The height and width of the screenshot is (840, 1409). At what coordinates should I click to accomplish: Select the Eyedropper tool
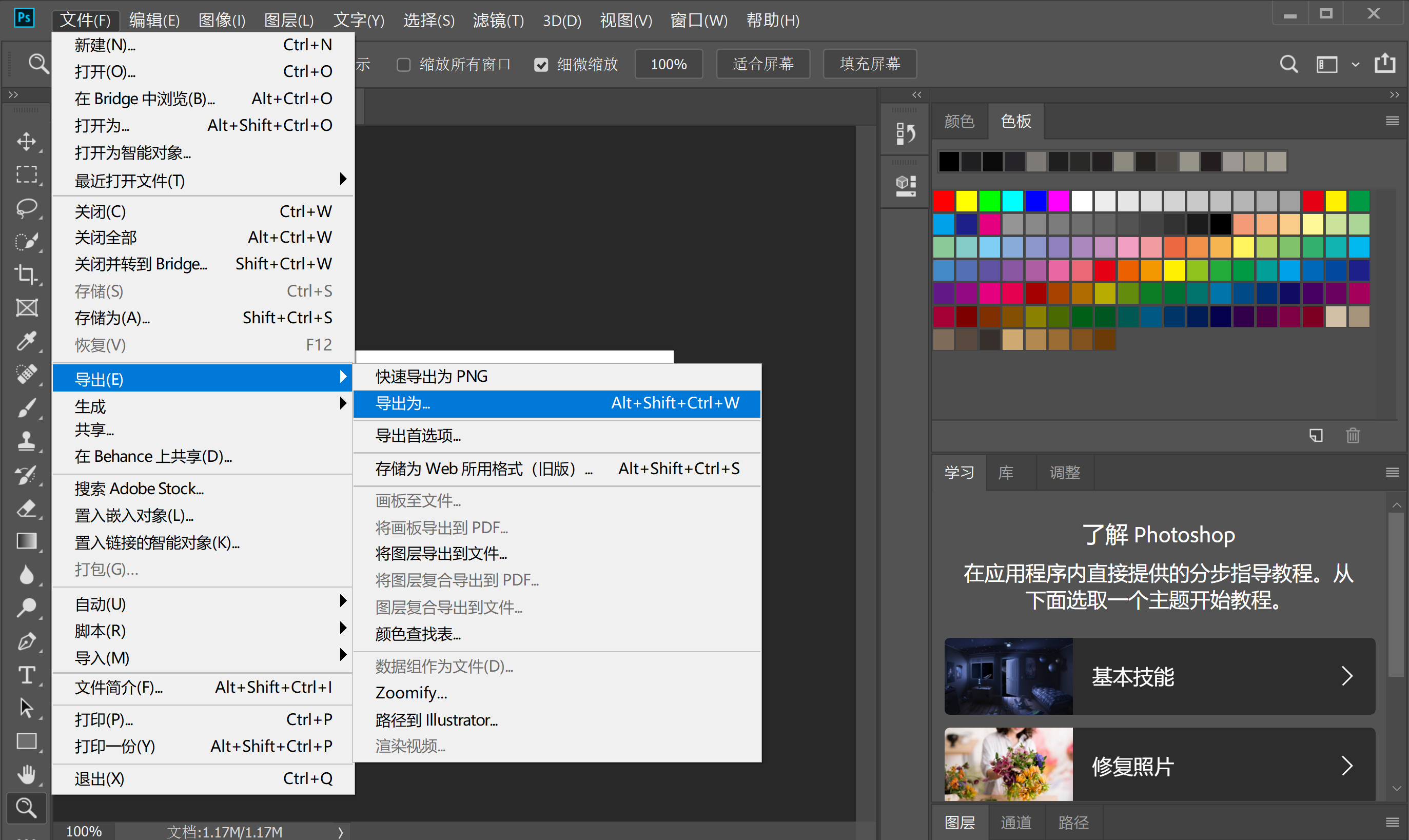point(27,341)
